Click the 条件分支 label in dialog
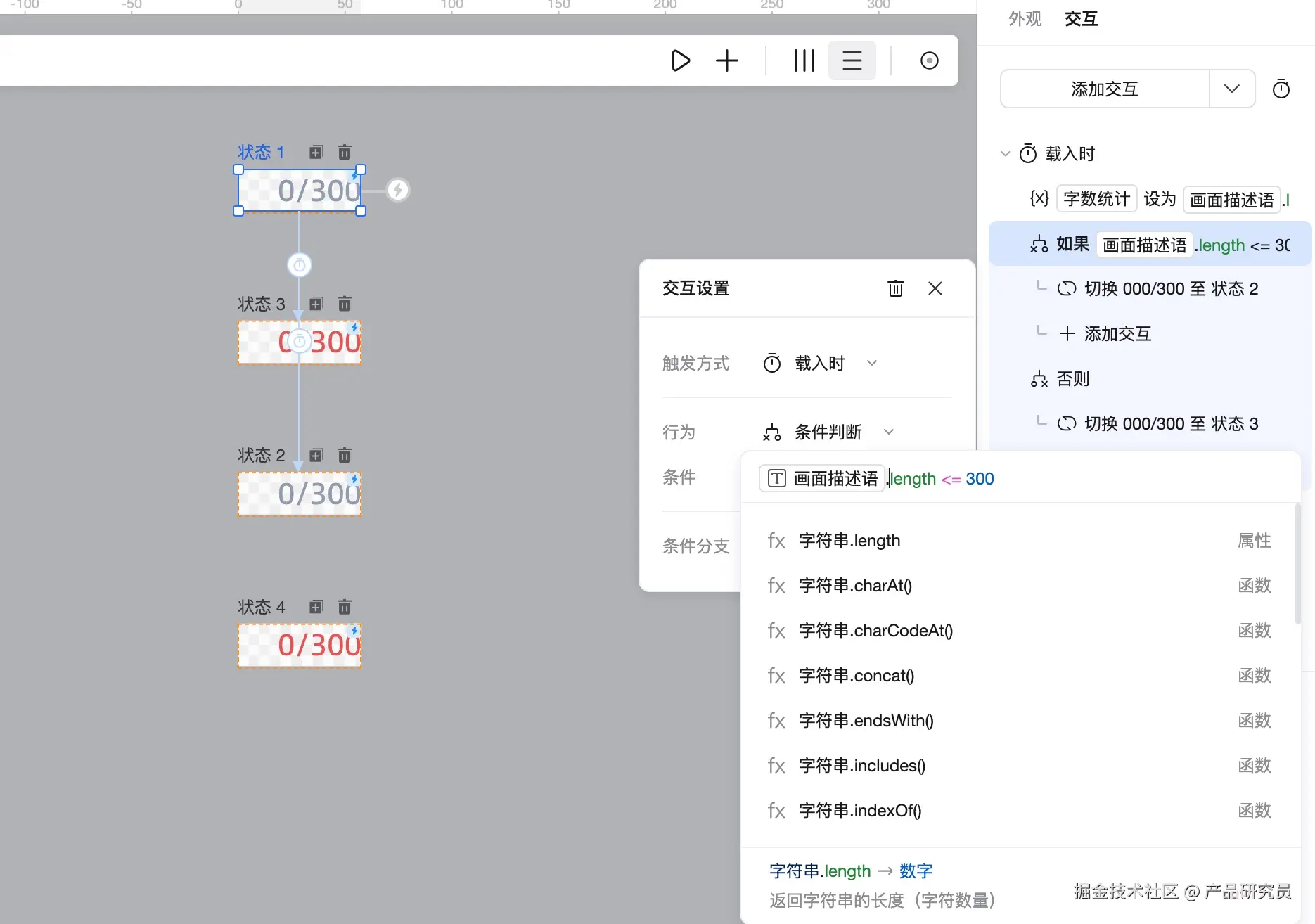 point(695,546)
